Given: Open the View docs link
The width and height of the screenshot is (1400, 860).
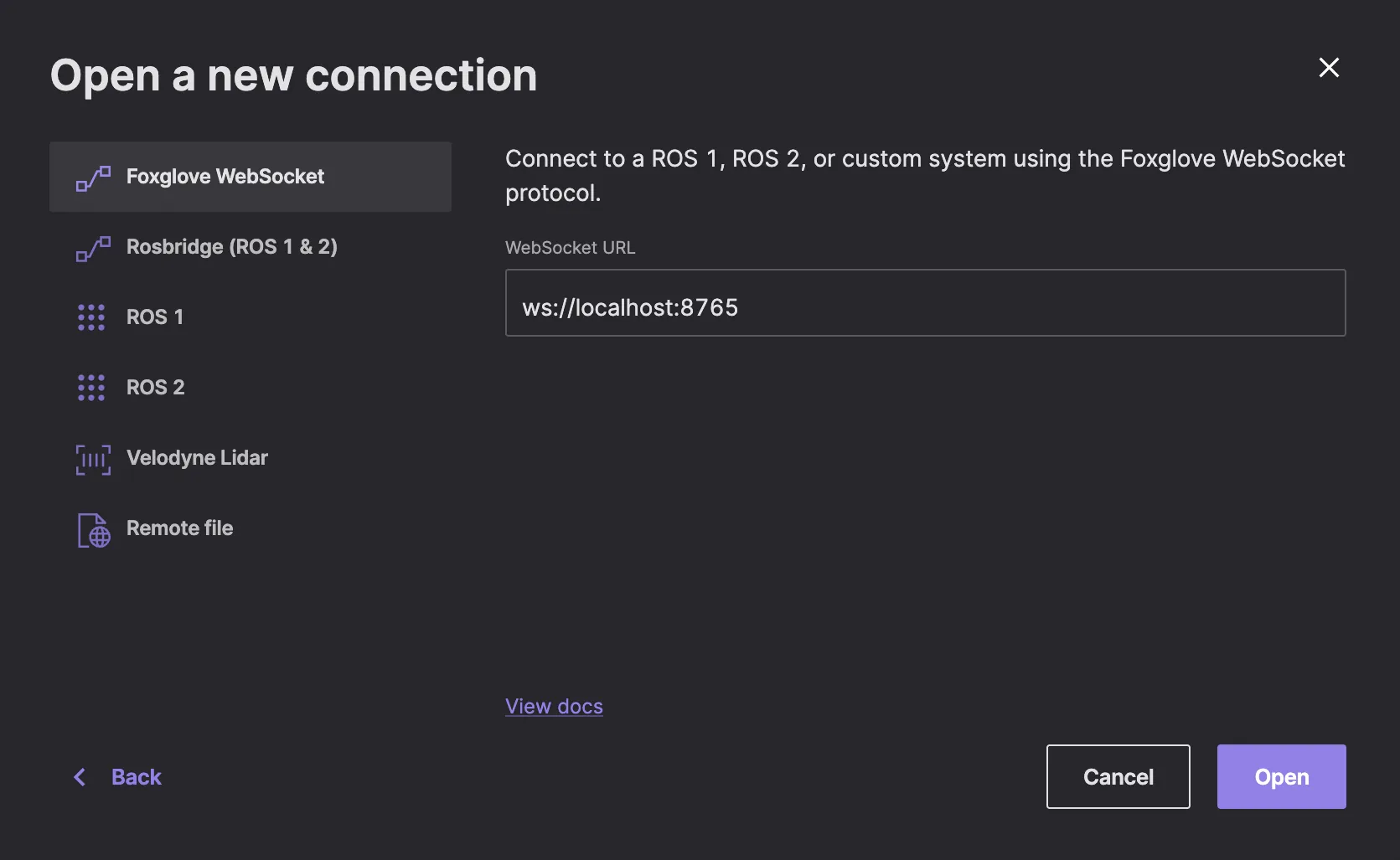Looking at the screenshot, I should tap(554, 706).
